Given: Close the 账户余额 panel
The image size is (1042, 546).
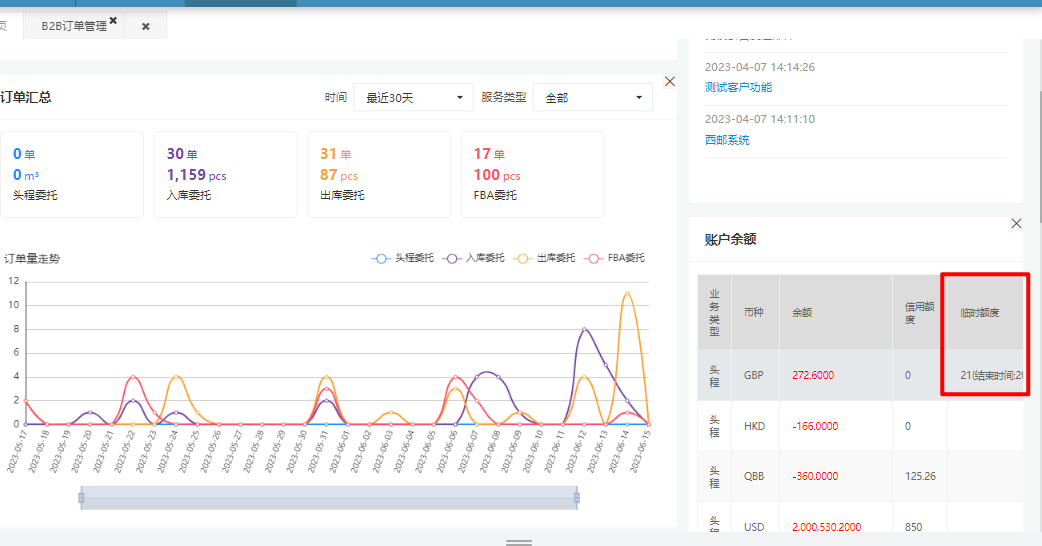Looking at the screenshot, I should 1016,223.
